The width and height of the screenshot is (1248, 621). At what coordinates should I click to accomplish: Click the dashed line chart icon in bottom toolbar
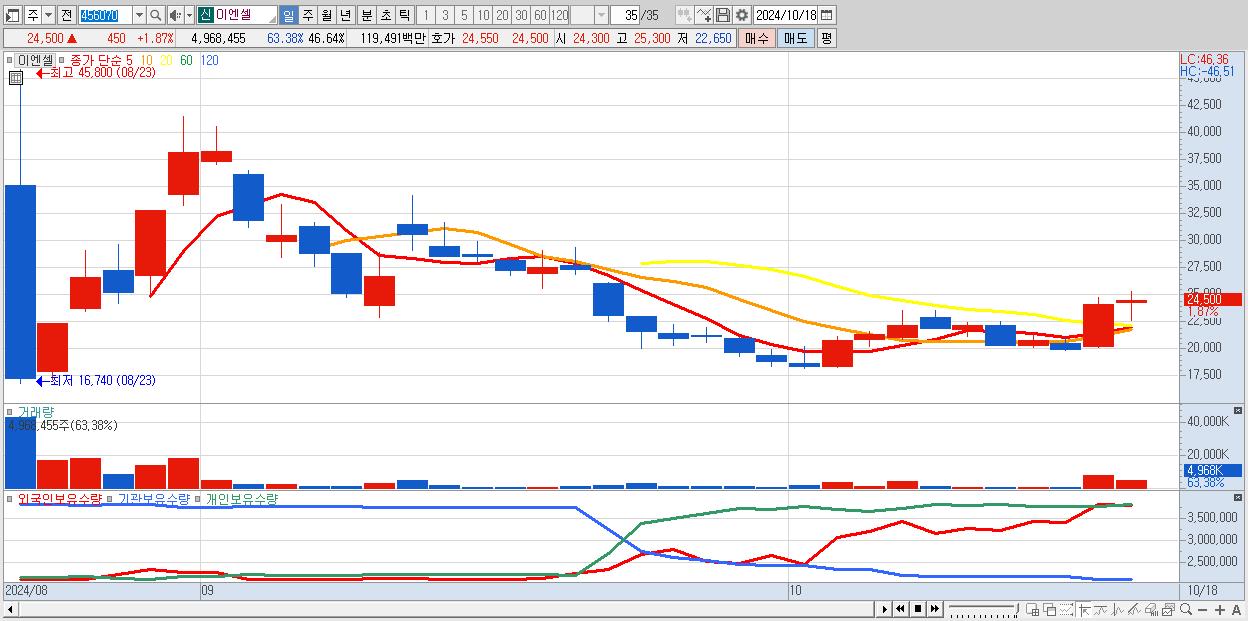point(1066,609)
